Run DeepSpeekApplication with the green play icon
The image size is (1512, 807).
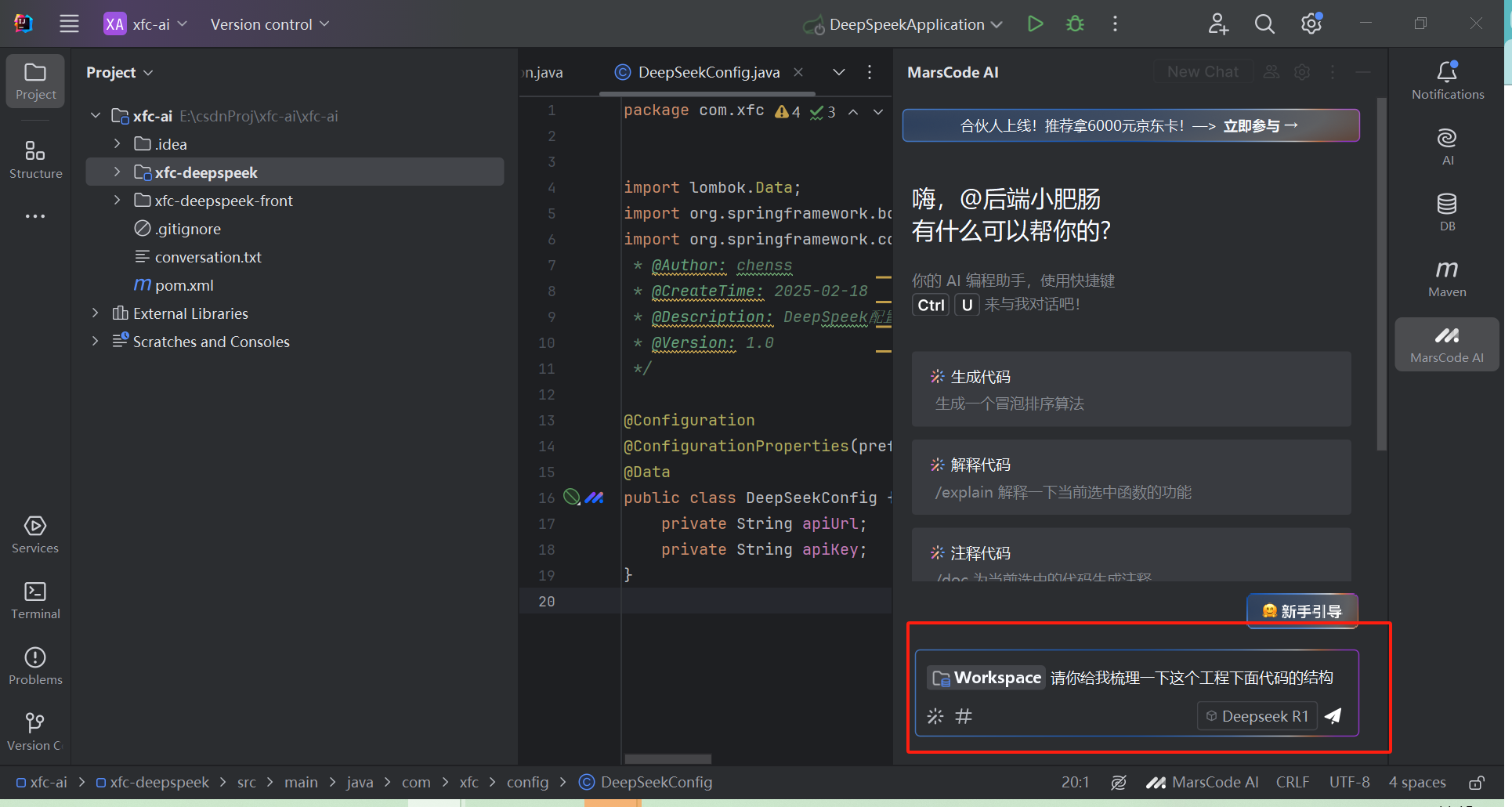point(1035,24)
